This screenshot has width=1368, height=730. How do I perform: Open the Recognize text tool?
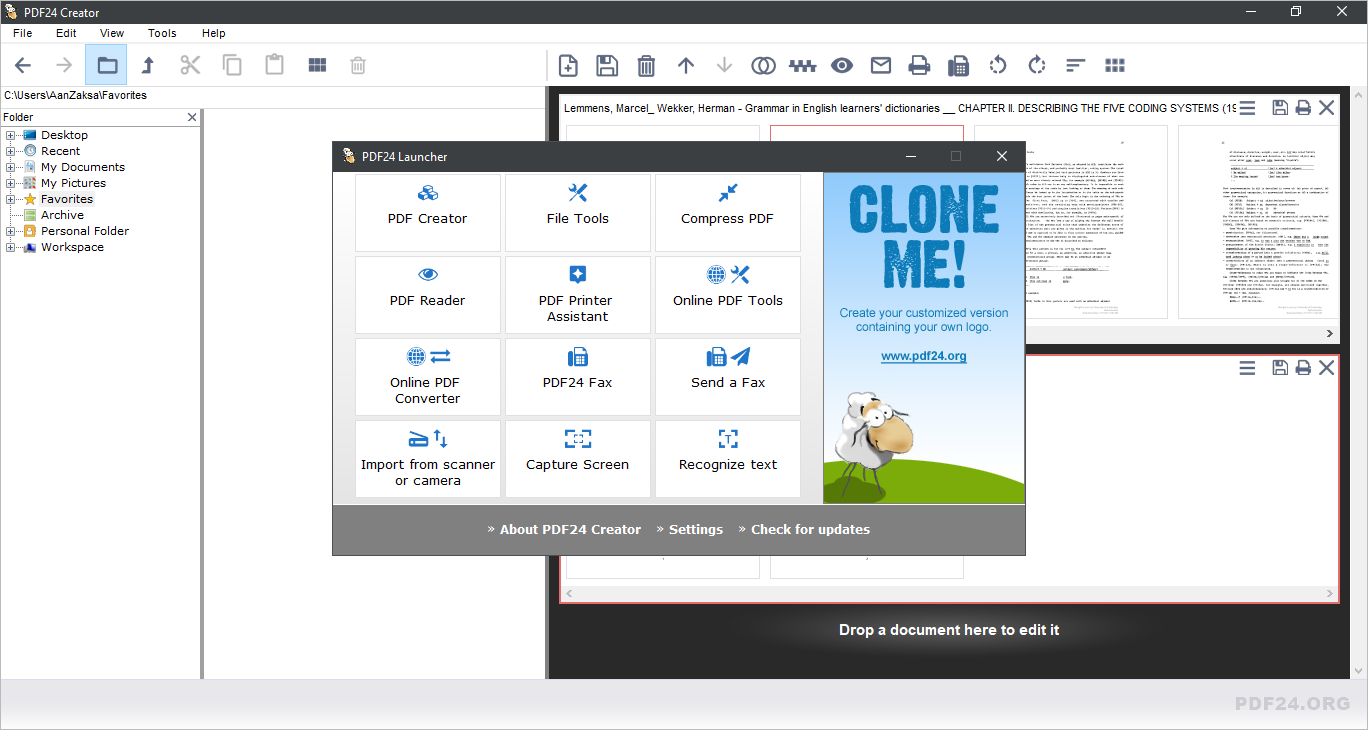728,459
